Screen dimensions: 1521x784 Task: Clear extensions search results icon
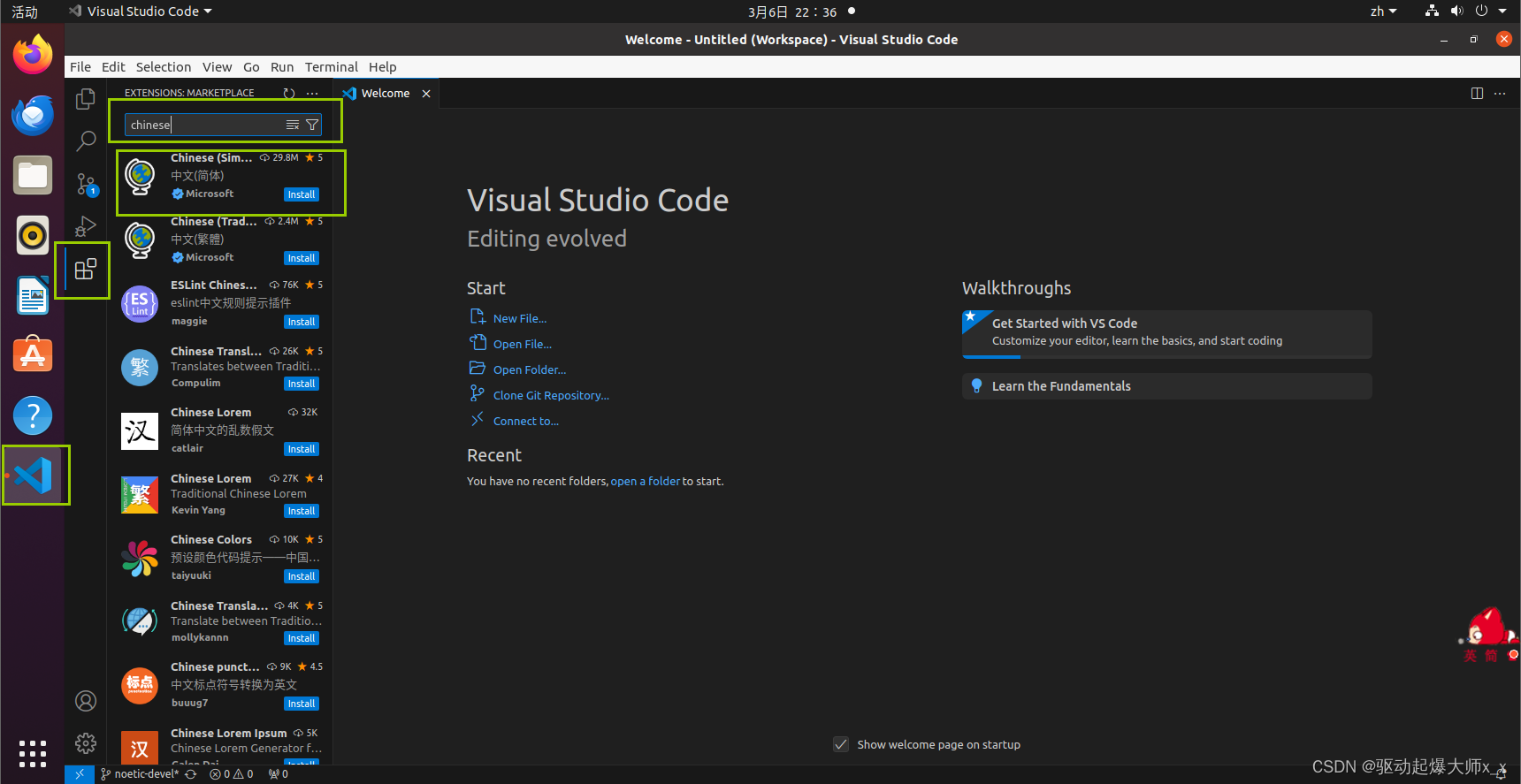tap(293, 125)
